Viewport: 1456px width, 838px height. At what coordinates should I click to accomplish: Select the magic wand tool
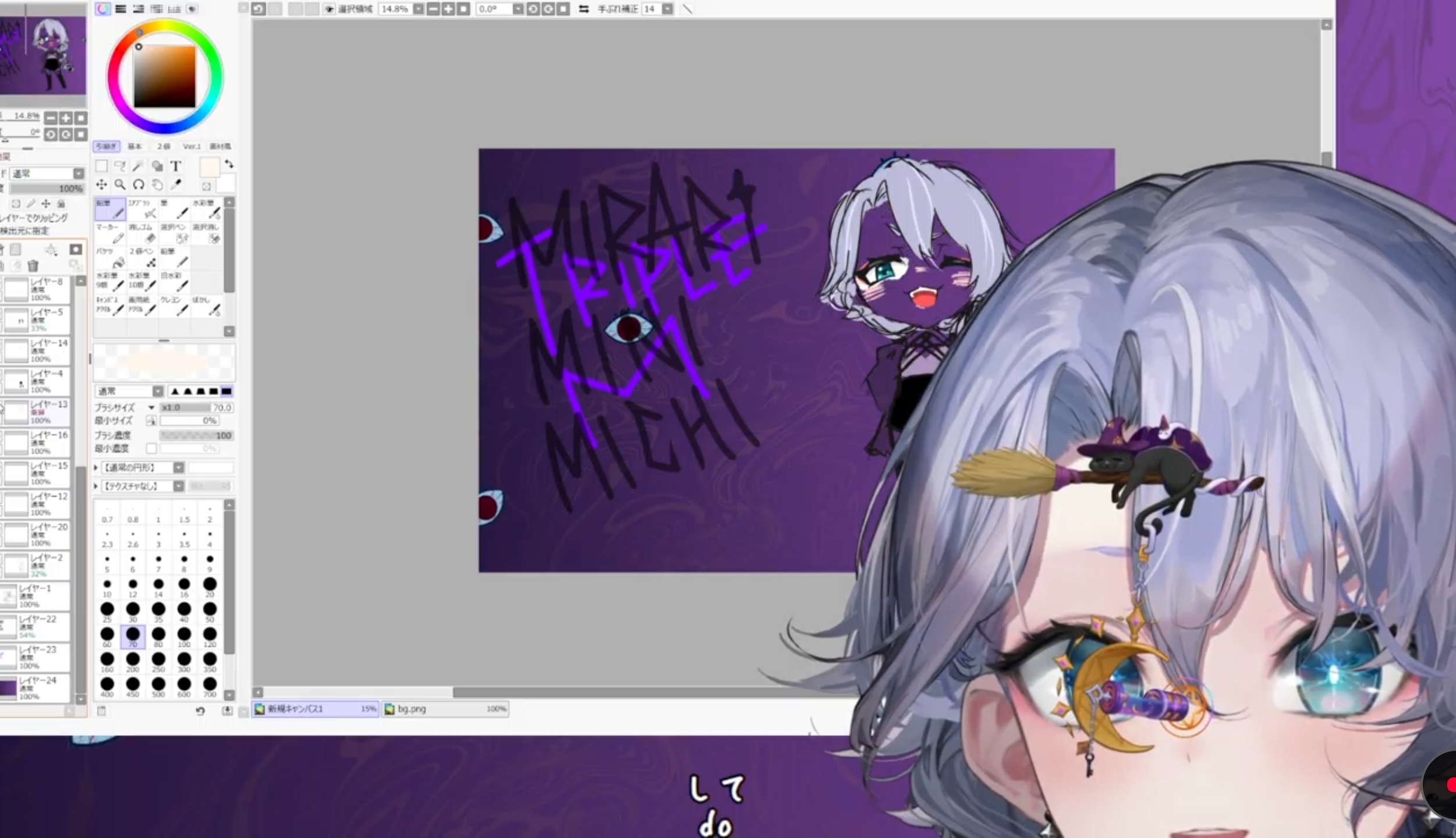(x=139, y=166)
